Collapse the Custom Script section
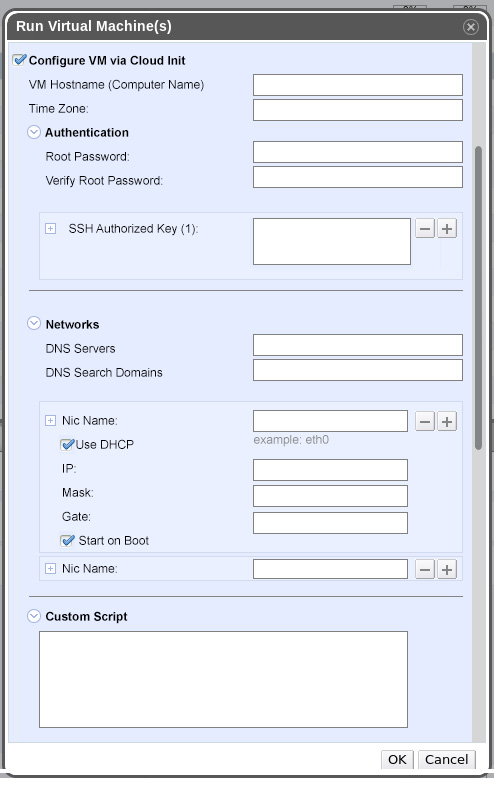 click(x=34, y=616)
